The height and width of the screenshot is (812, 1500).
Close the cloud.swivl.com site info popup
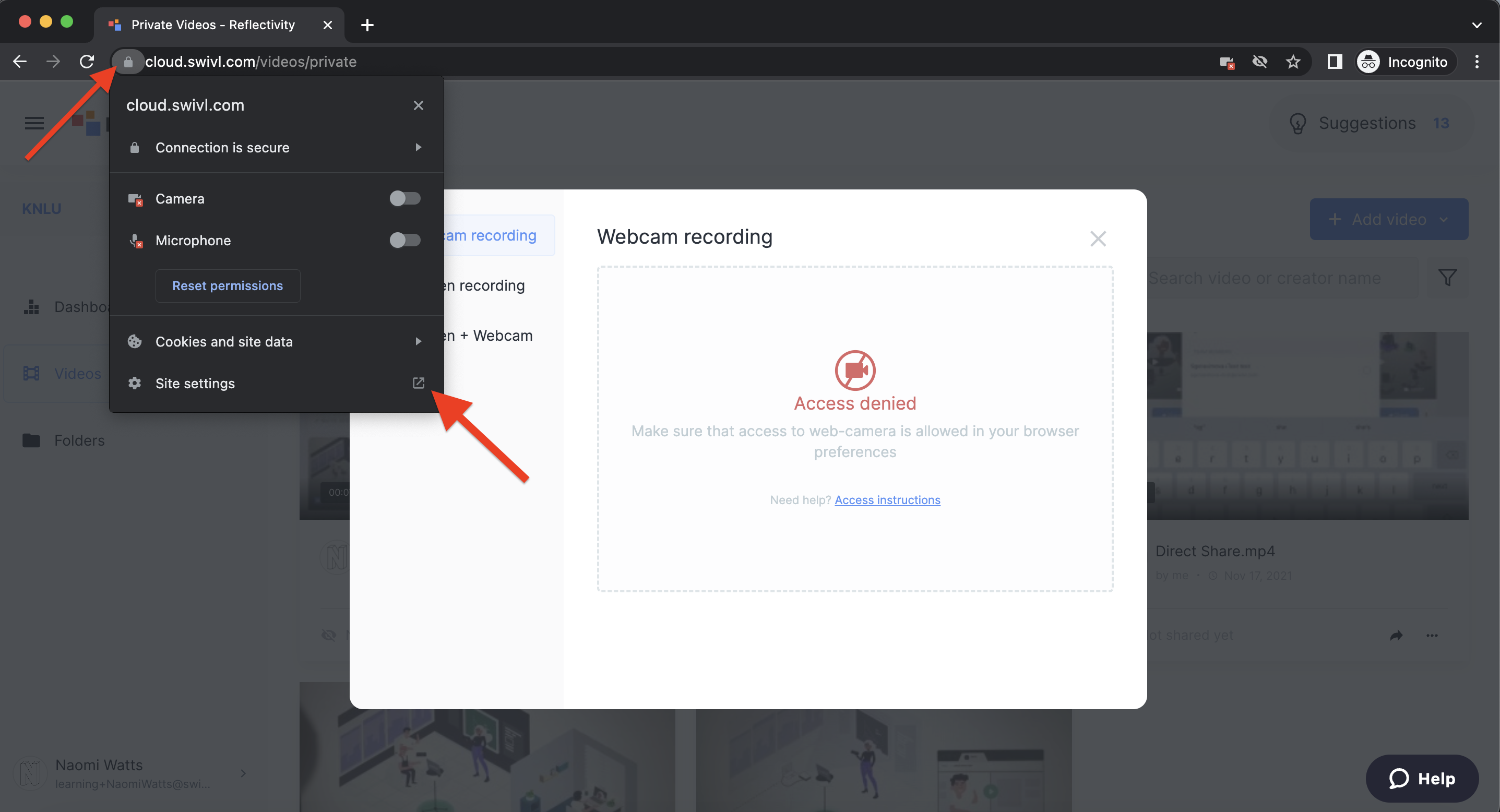pyautogui.click(x=418, y=105)
